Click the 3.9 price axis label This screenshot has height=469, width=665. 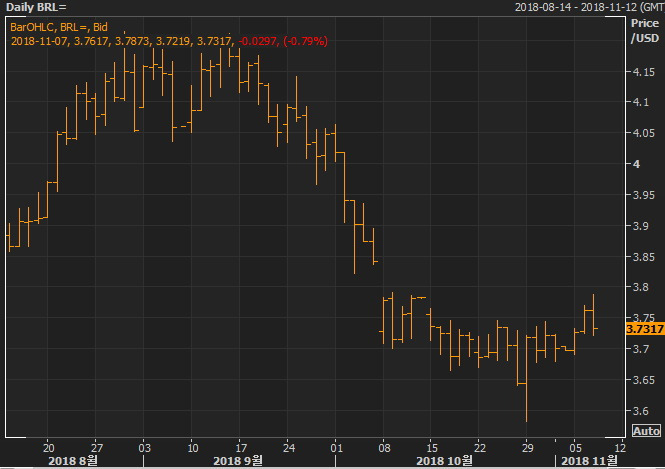[x=641, y=226]
